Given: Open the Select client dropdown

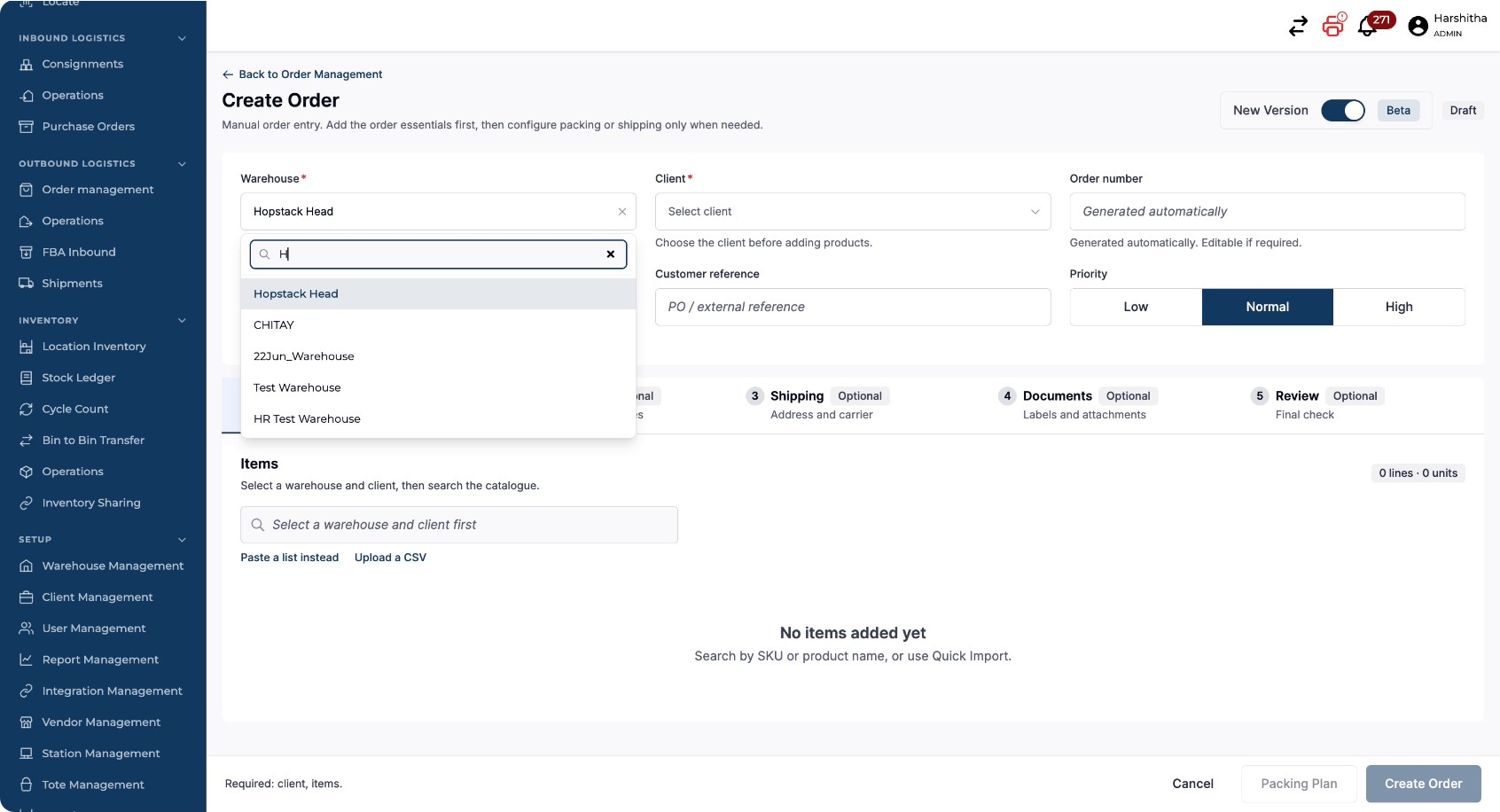Looking at the screenshot, I should click(x=853, y=212).
